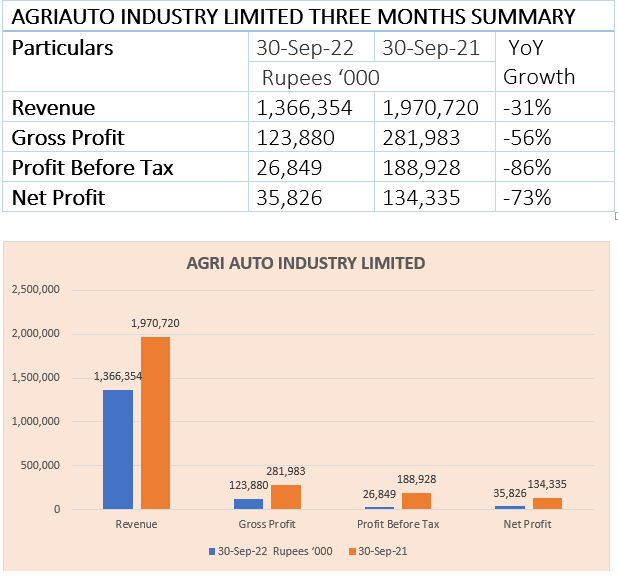The image size is (618, 579).
Task: Click table cell with value 188,928
Action: coord(435,167)
